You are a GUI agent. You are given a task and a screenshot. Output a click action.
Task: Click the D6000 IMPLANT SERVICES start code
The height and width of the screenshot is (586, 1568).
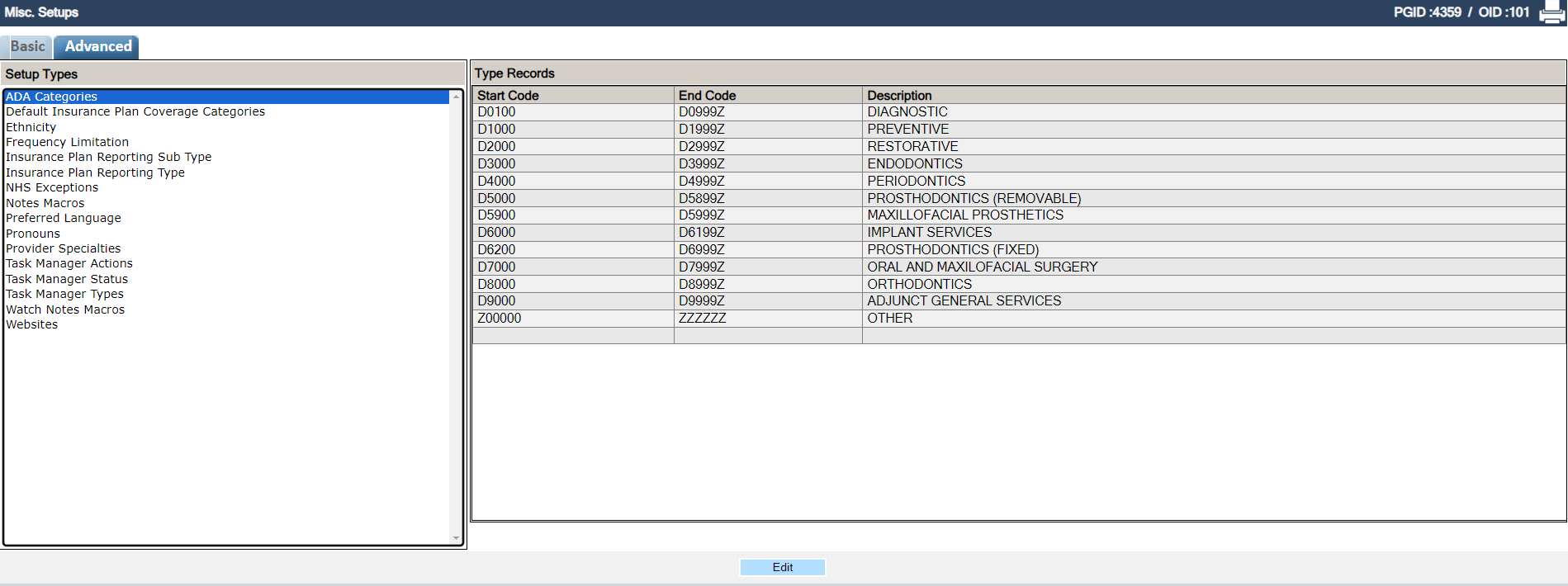pyautogui.click(x=496, y=233)
